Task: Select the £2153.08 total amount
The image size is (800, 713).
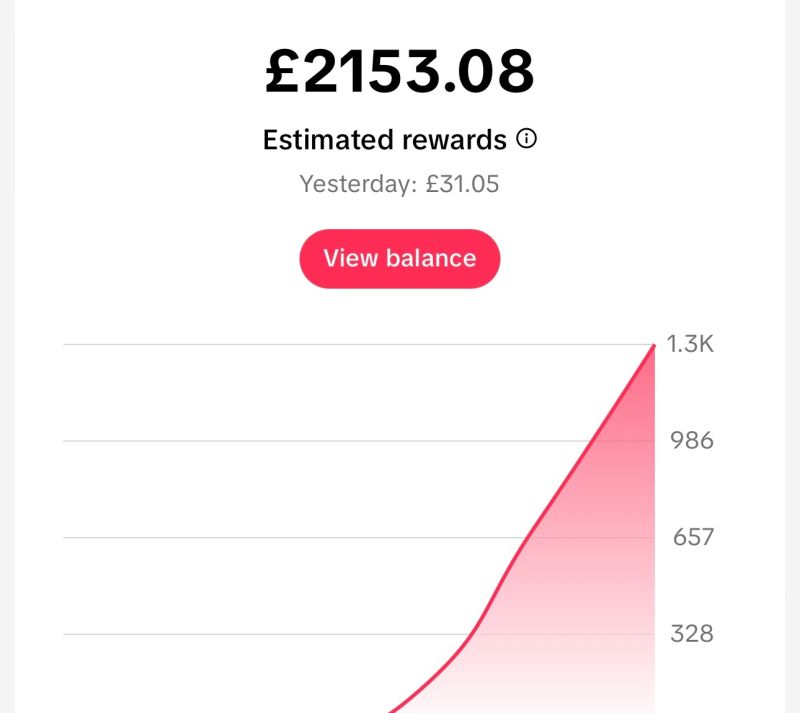Action: (x=400, y=72)
